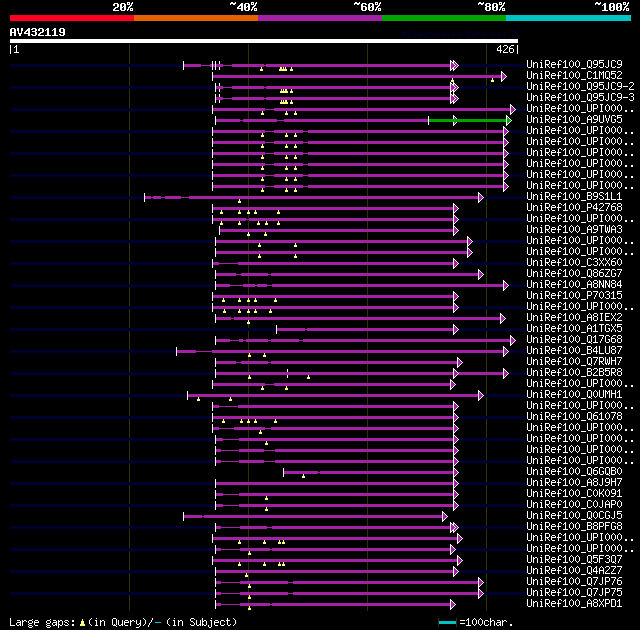Select the UniRef100_Q5F3Q7 label

coord(574,559)
